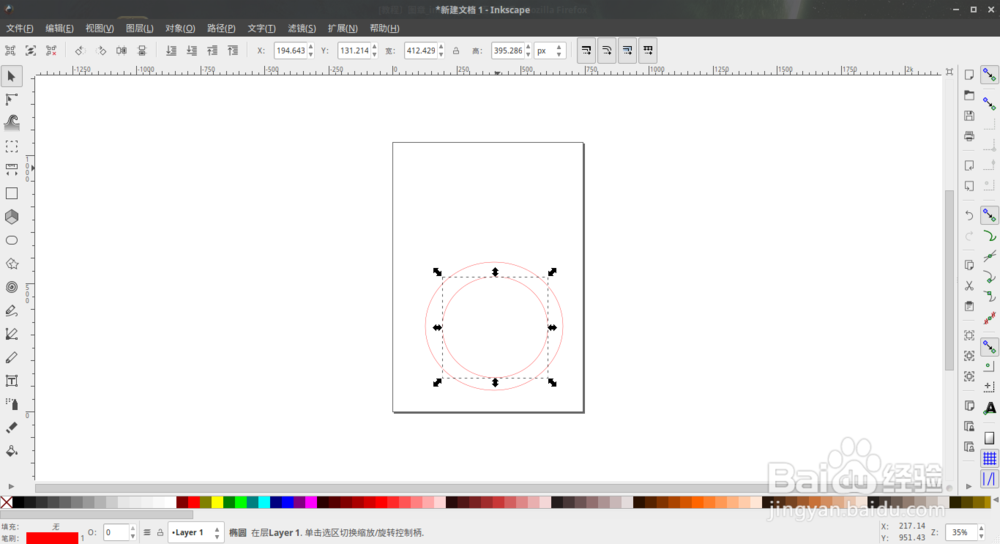This screenshot has height=544, width=1000.
Task: Click the no-color X swatch
Action: point(6,503)
